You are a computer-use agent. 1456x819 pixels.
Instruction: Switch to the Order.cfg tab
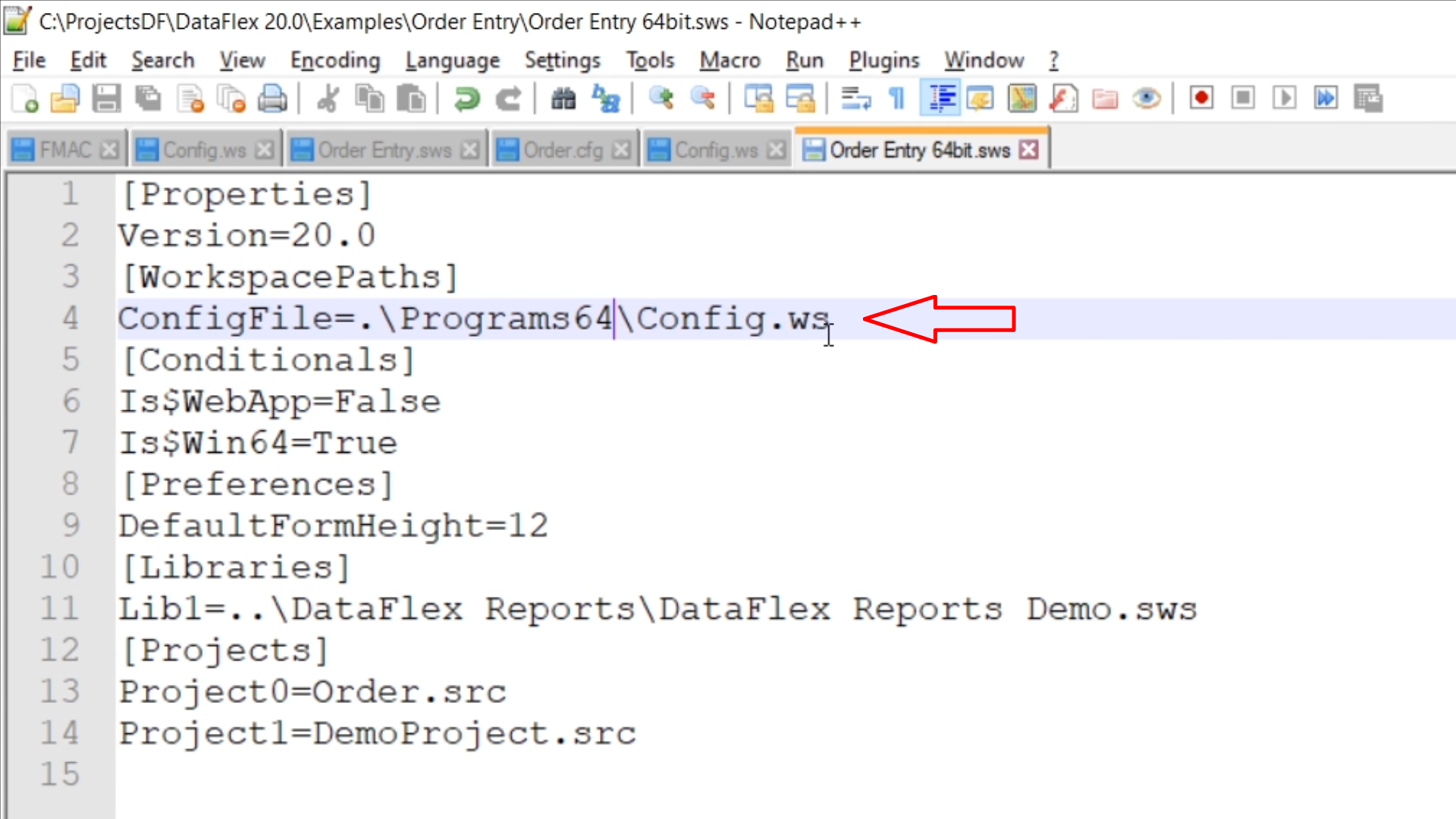562,150
